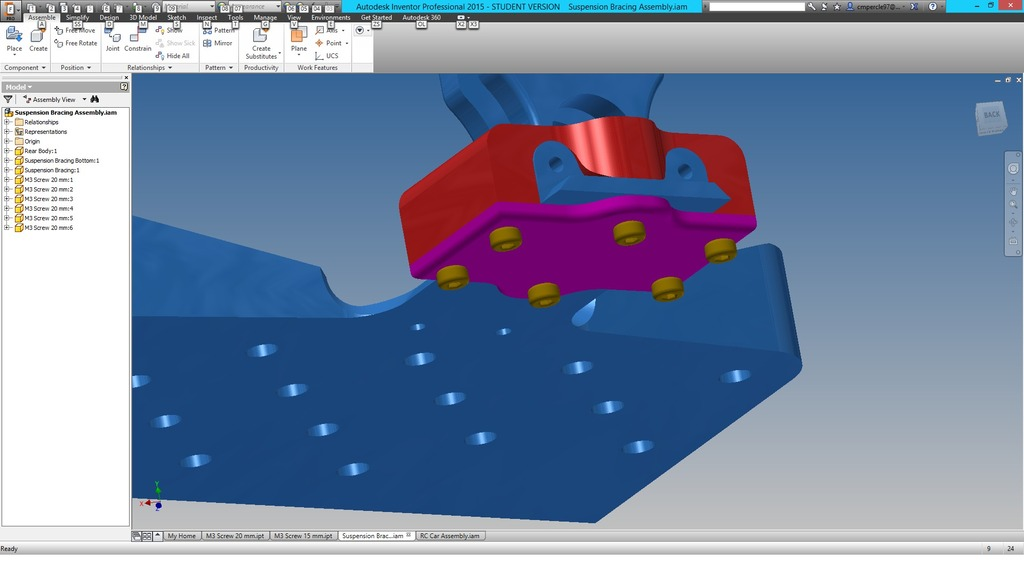1024x576 pixels.
Task: Click the communication center satellite icon
Action: coord(824,7)
